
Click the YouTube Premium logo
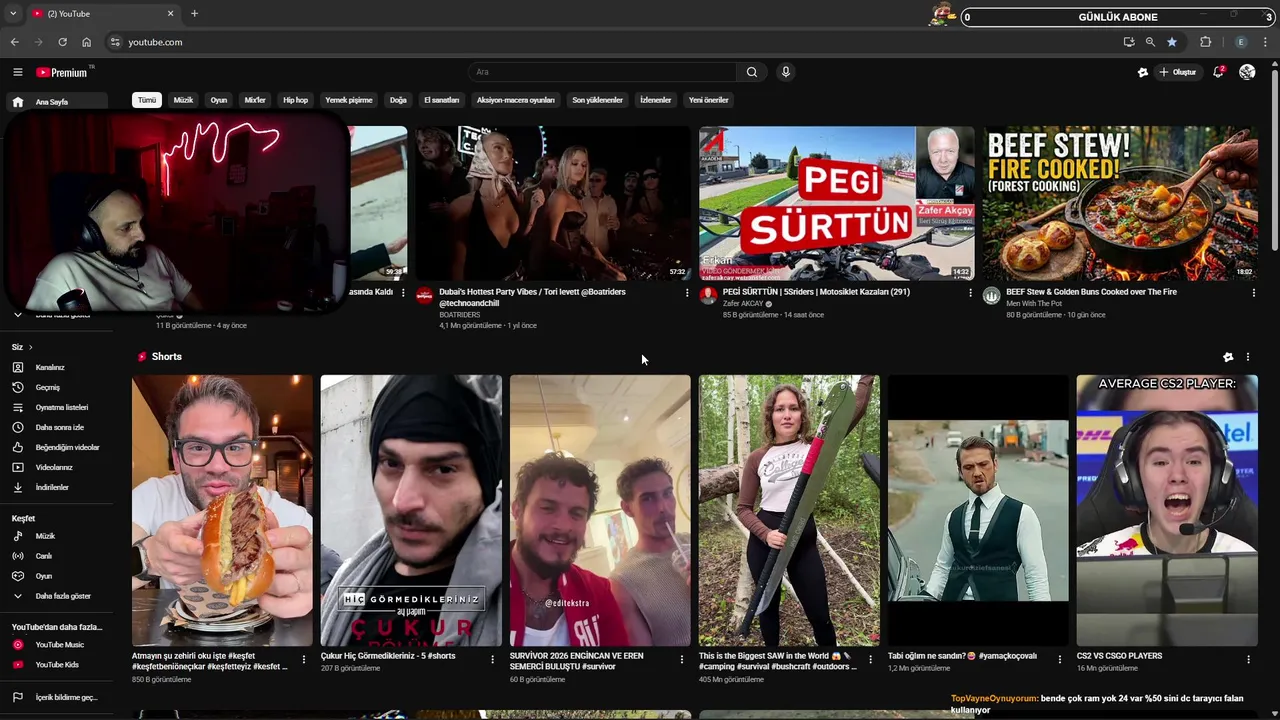[62, 72]
